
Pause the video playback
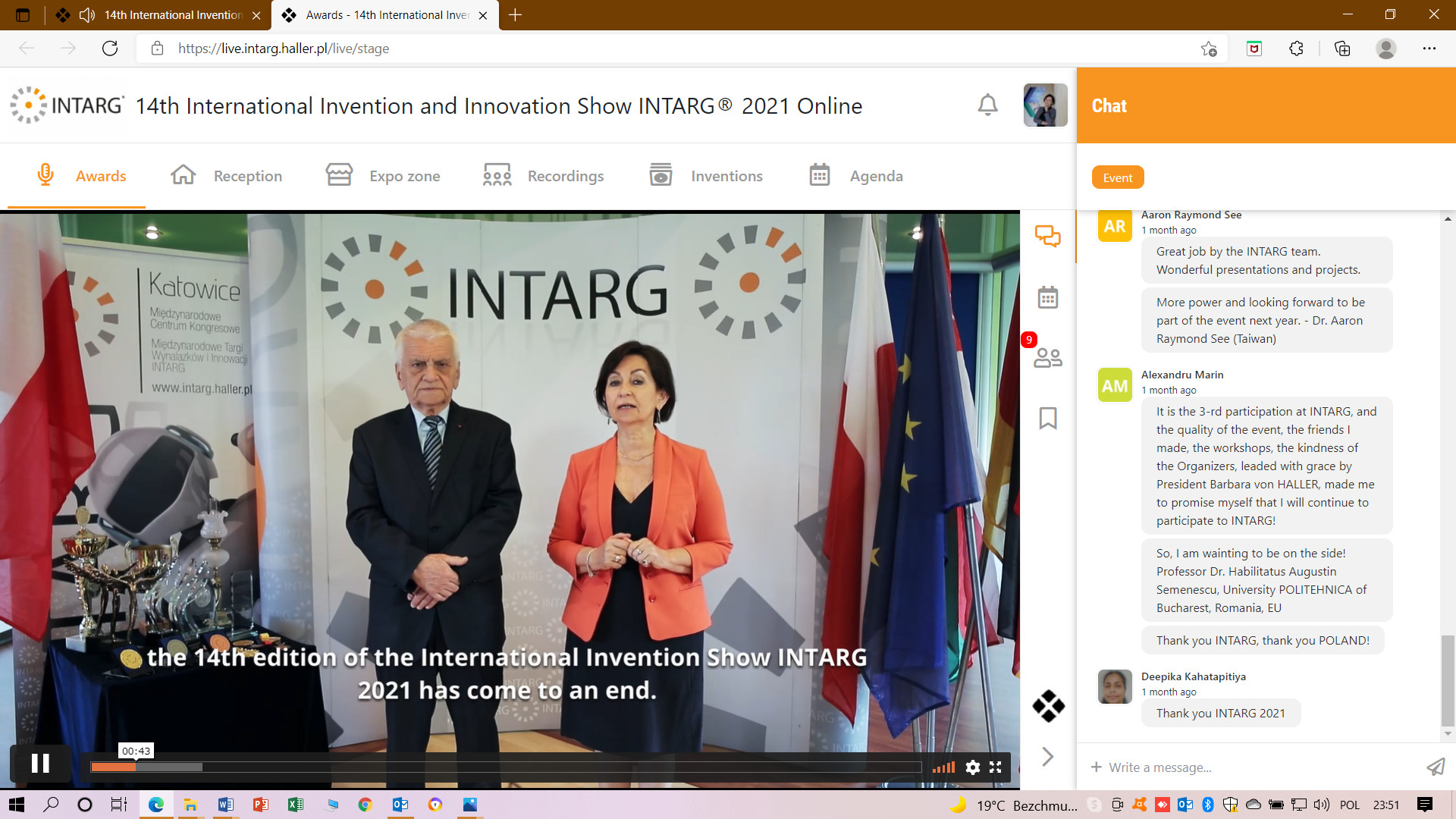pos(40,764)
